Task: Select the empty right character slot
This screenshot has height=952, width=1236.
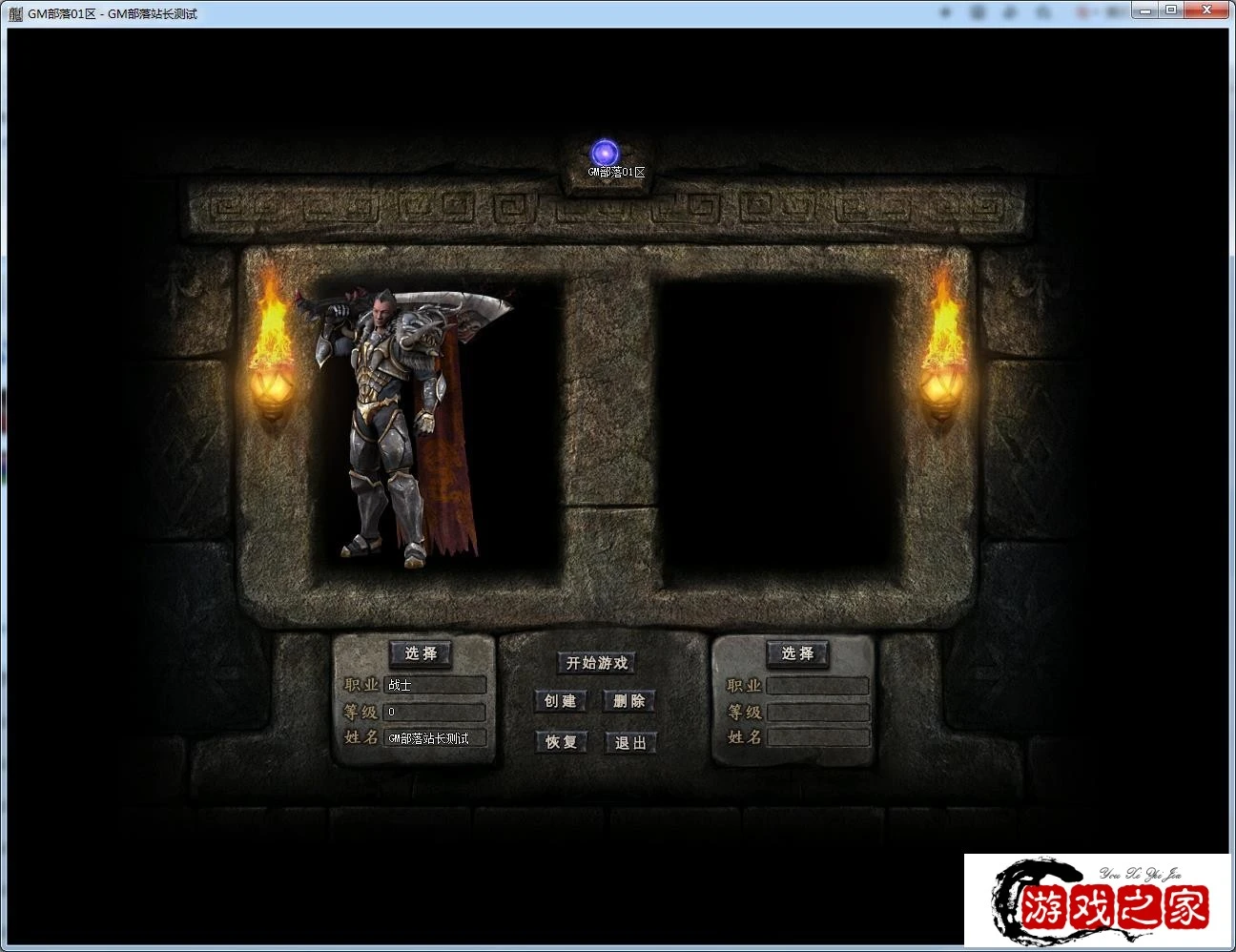Action: [777, 429]
